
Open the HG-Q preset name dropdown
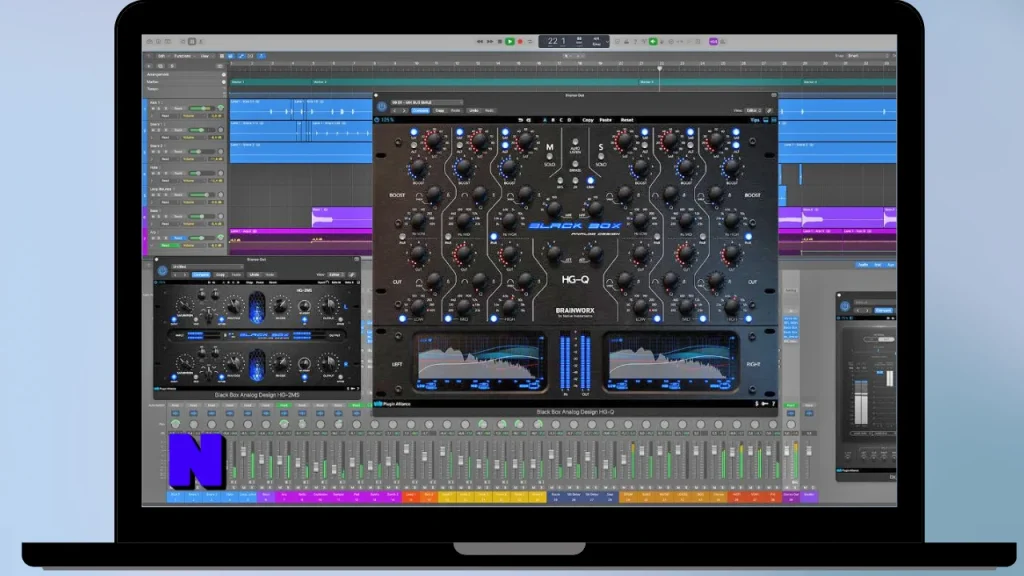click(426, 103)
